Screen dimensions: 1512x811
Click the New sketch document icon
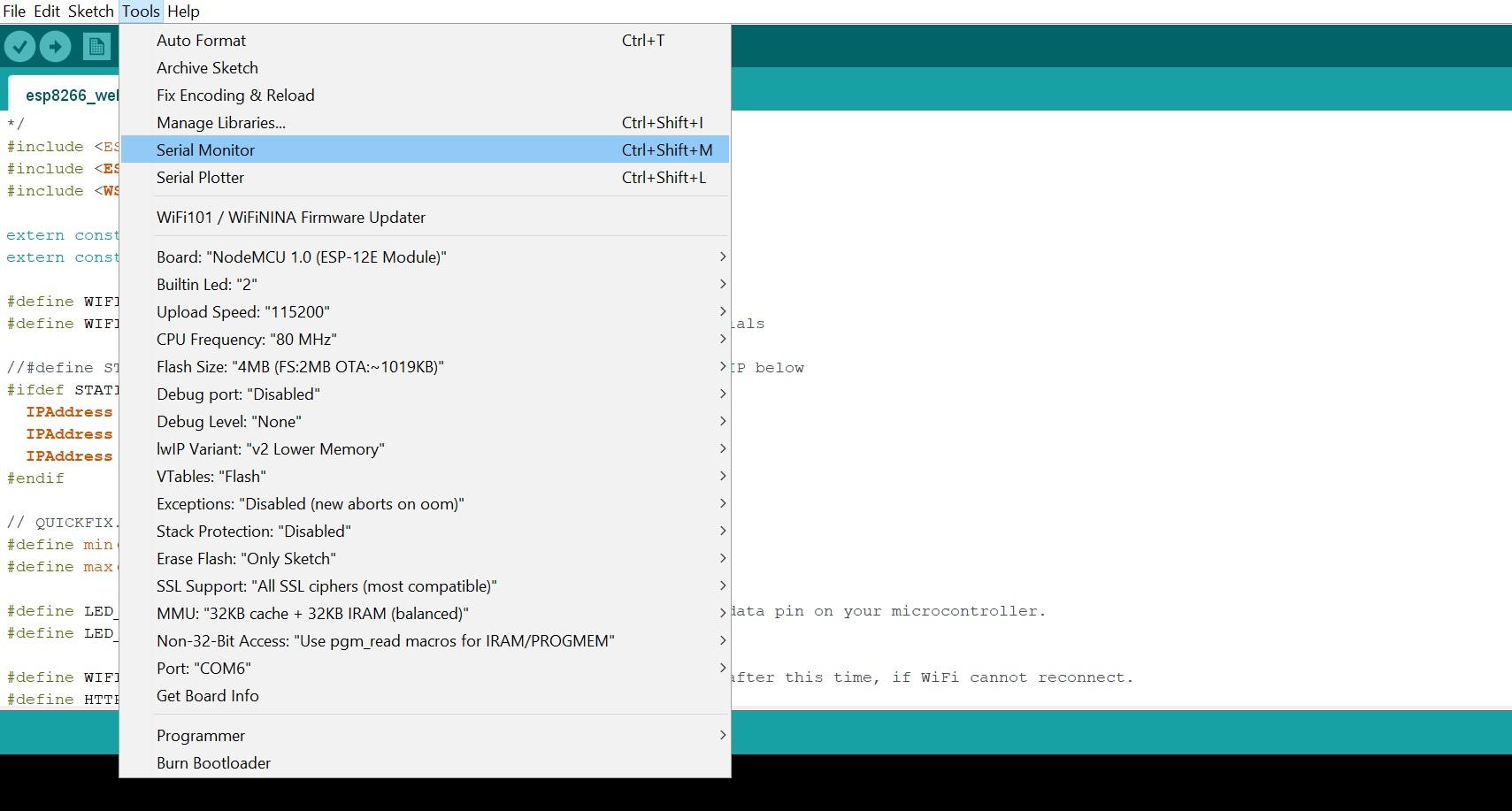click(x=96, y=46)
